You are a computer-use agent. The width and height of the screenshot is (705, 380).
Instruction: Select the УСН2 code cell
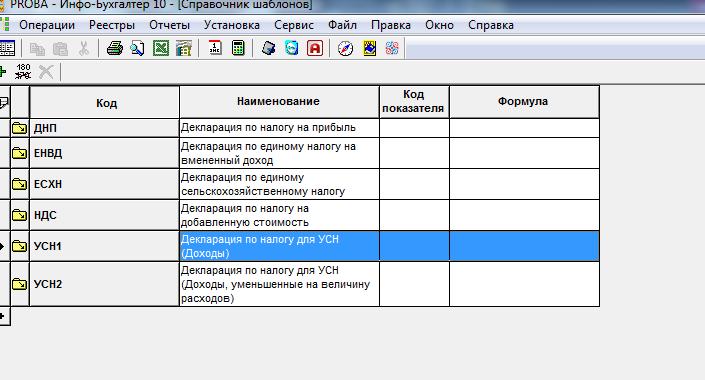pyautogui.click(x=104, y=284)
